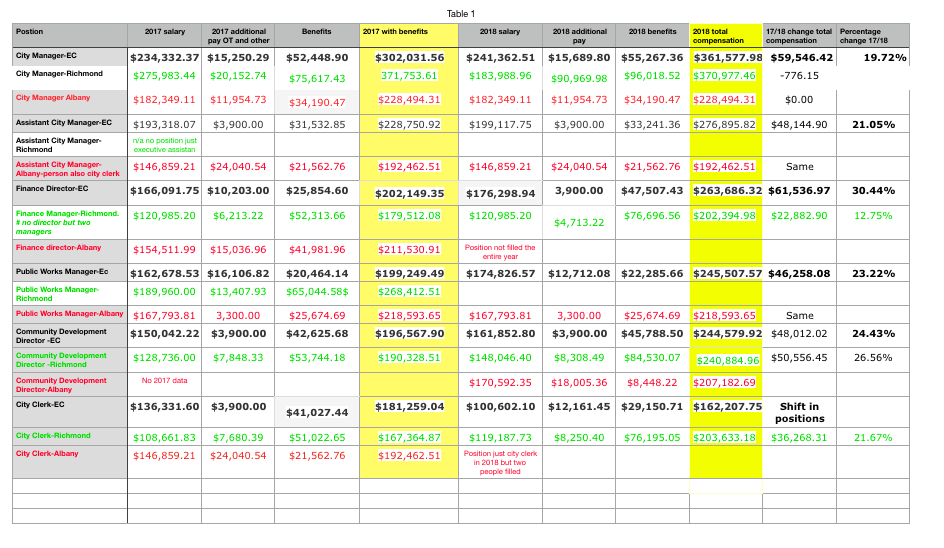The width and height of the screenshot is (944, 548).
Task: Click the "Position not filled the entire year" cell
Action: 501,252
